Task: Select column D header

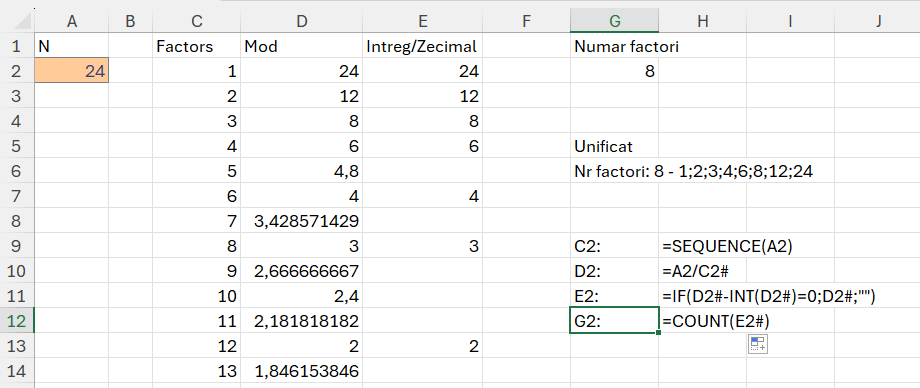Action: tap(302, 22)
